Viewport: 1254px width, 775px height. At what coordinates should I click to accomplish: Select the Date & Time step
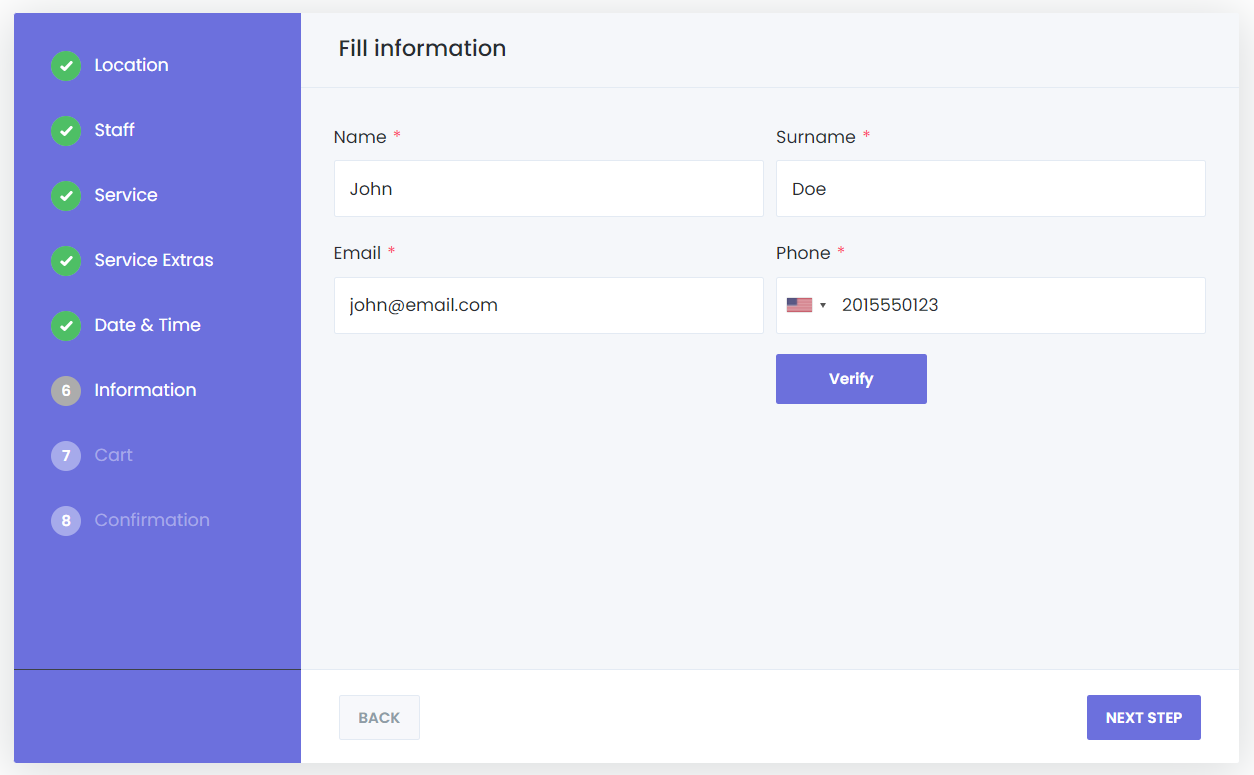pyautogui.click(x=147, y=325)
